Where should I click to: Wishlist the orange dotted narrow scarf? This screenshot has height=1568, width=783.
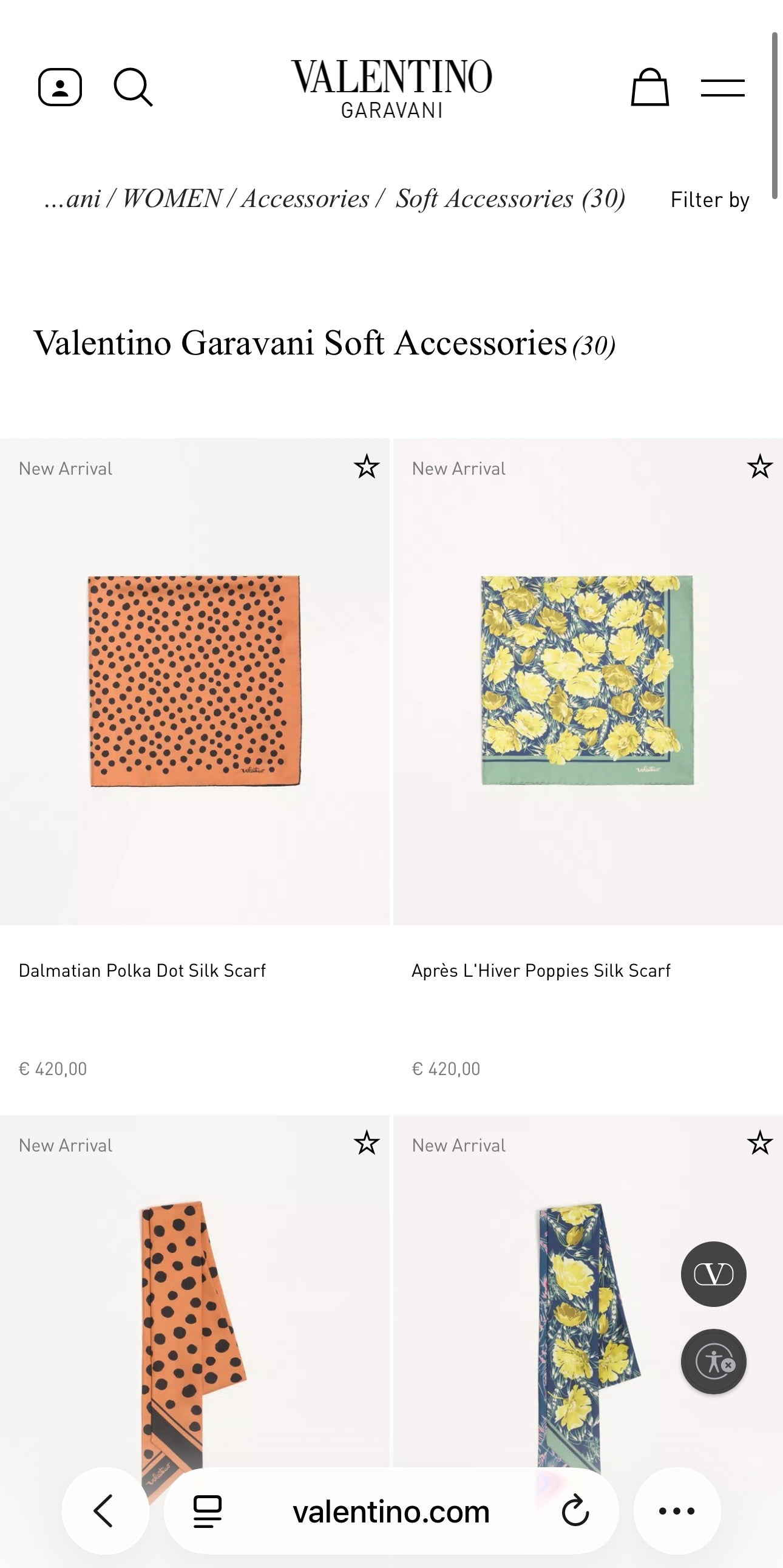tap(366, 1143)
